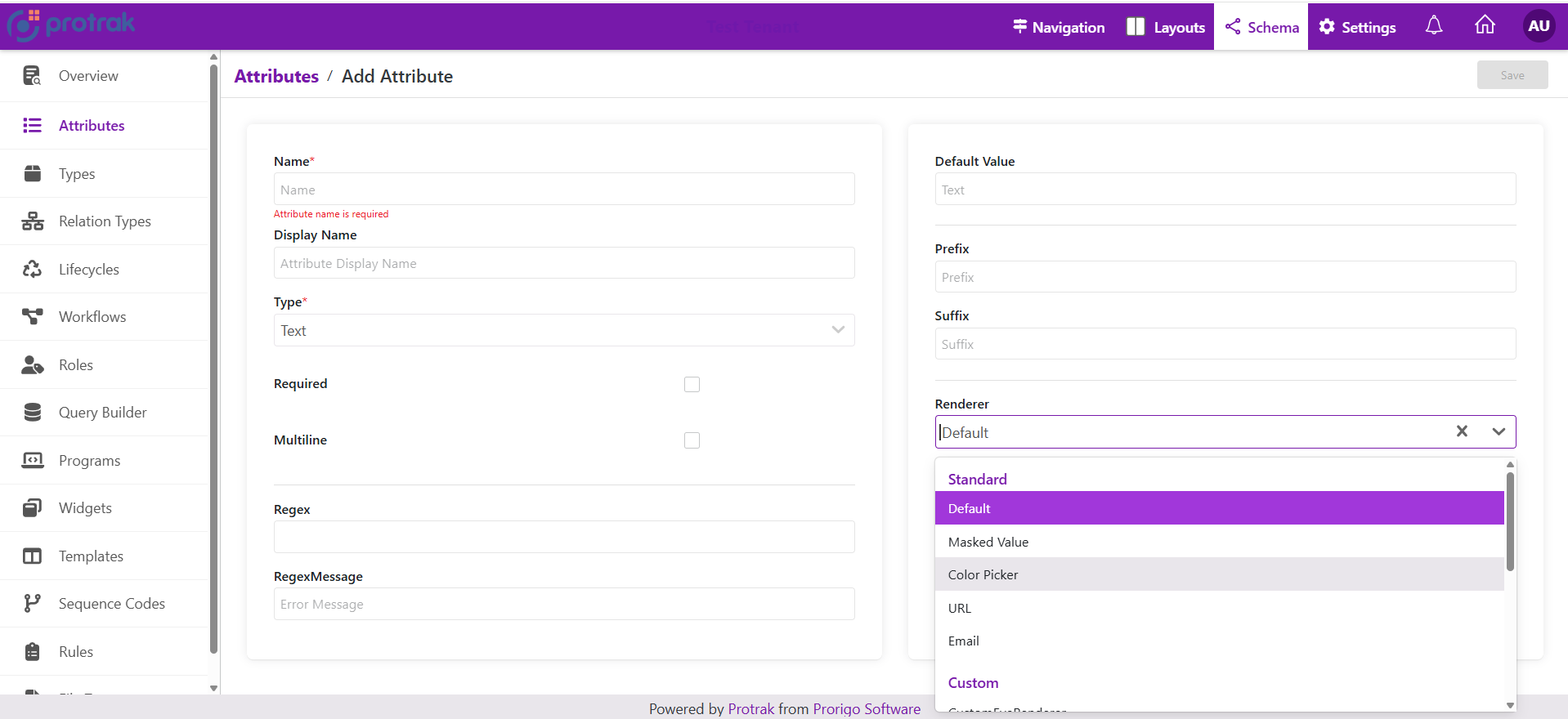Select the Roles user icon
1568x719 pixels.
[32, 364]
